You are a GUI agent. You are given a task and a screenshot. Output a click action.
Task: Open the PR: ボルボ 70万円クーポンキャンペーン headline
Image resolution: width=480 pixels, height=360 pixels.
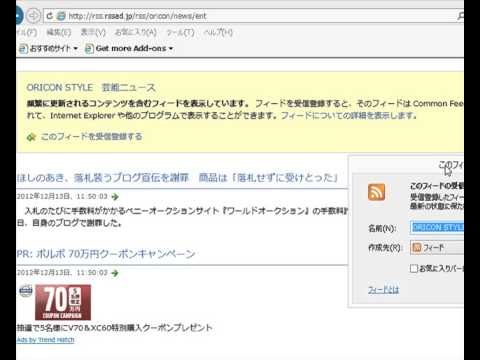point(106,254)
